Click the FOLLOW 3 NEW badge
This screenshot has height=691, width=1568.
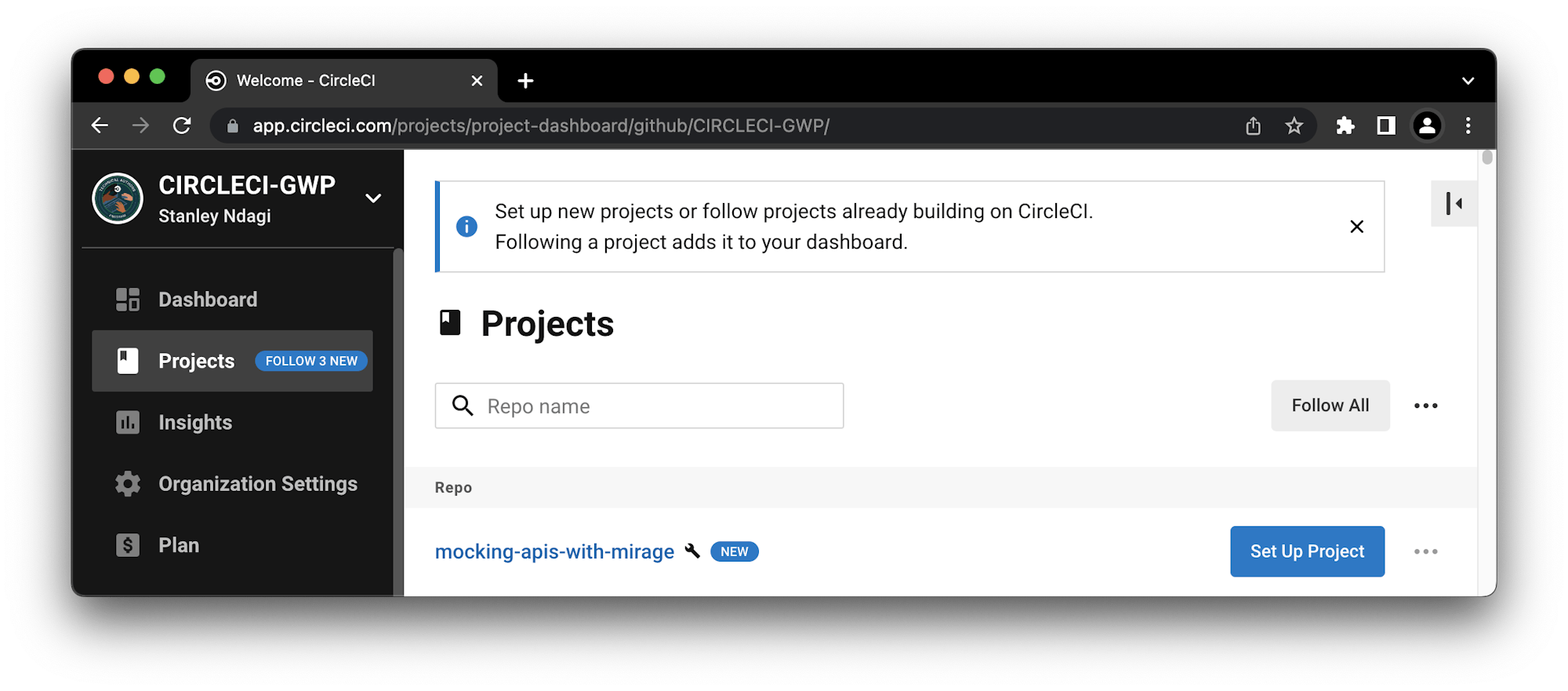pos(311,361)
